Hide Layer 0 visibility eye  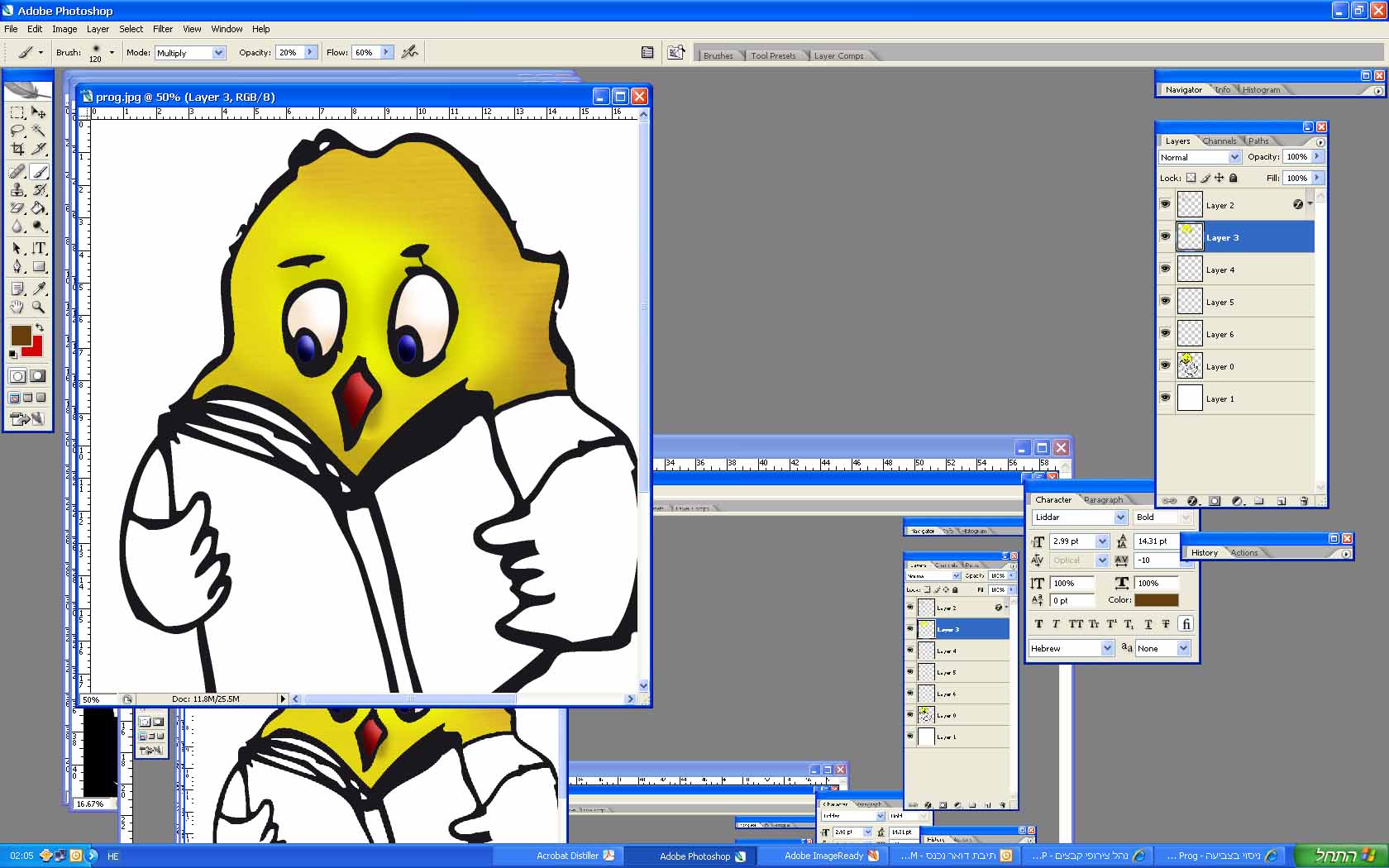(1166, 365)
